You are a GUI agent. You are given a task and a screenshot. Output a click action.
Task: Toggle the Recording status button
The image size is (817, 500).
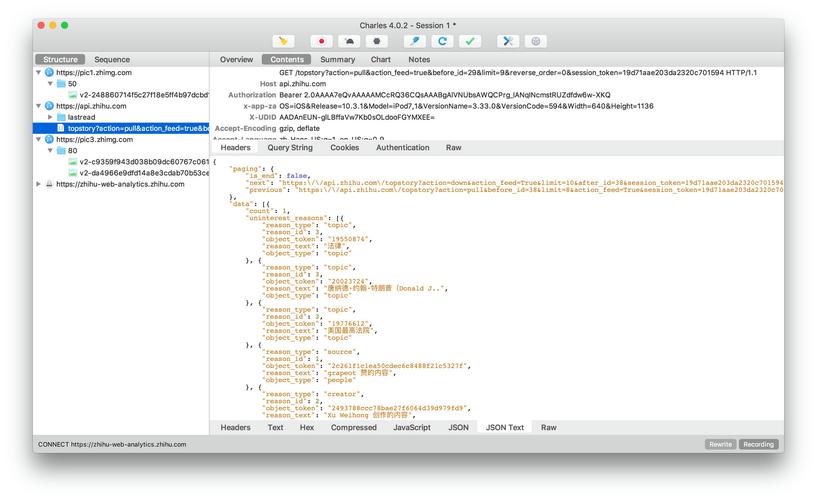pos(758,444)
